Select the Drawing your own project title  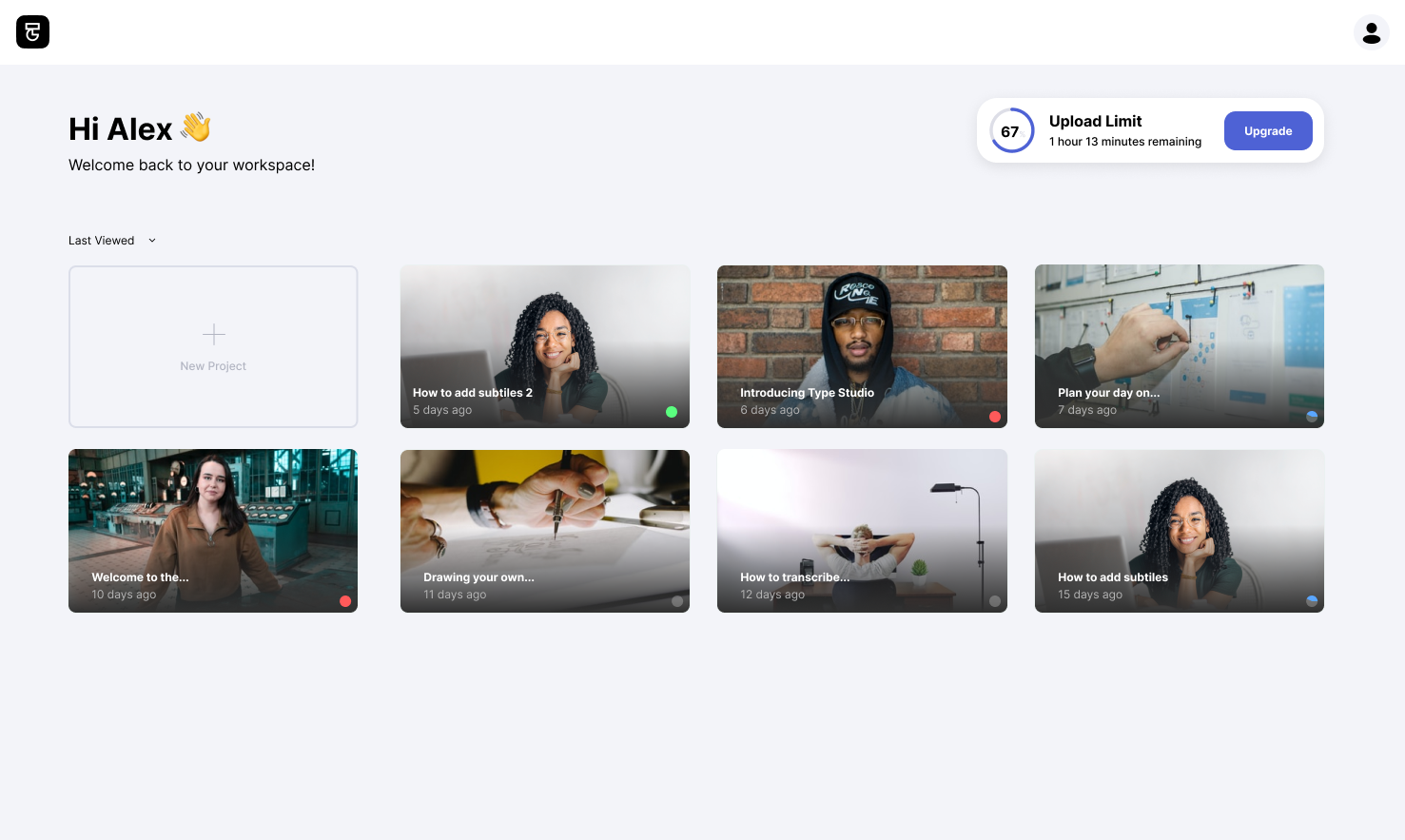478,577
